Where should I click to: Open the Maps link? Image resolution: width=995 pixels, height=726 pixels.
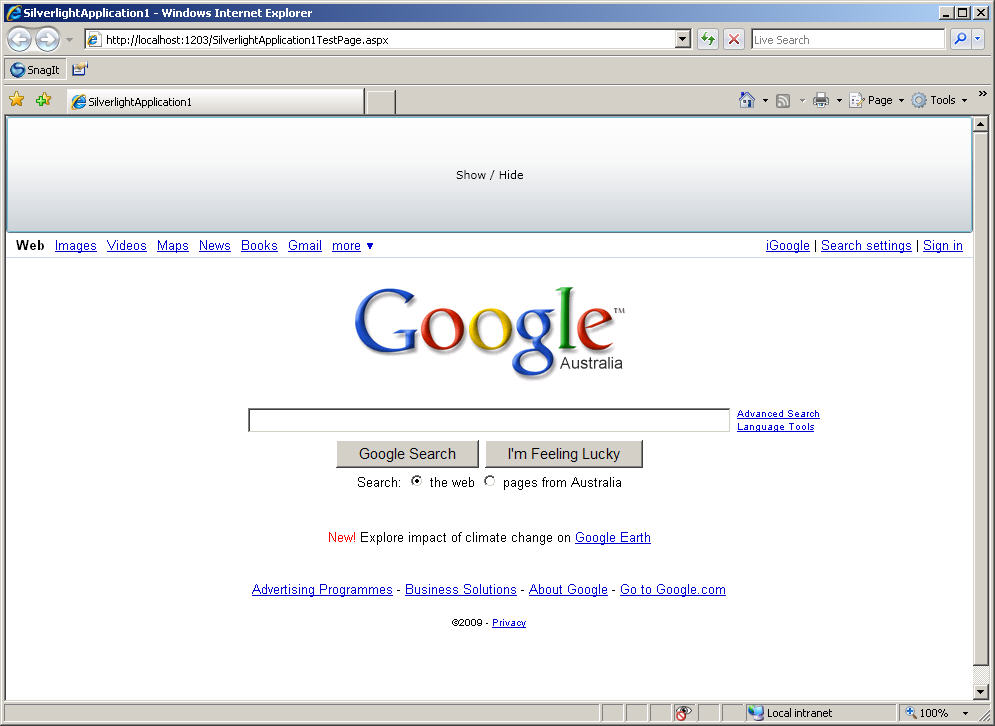[x=173, y=246]
